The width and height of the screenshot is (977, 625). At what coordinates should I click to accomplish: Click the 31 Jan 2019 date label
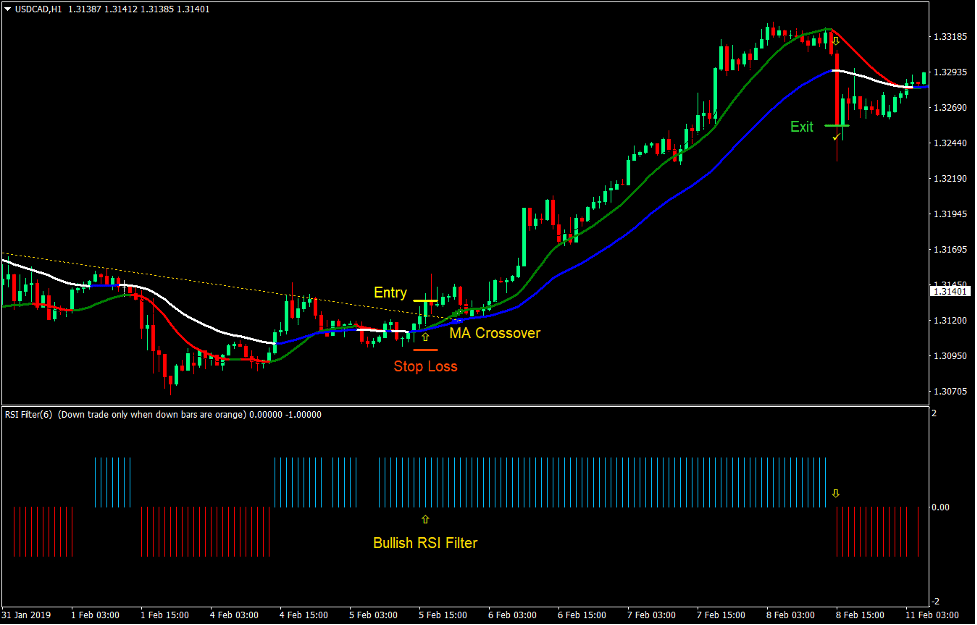pos(25,614)
